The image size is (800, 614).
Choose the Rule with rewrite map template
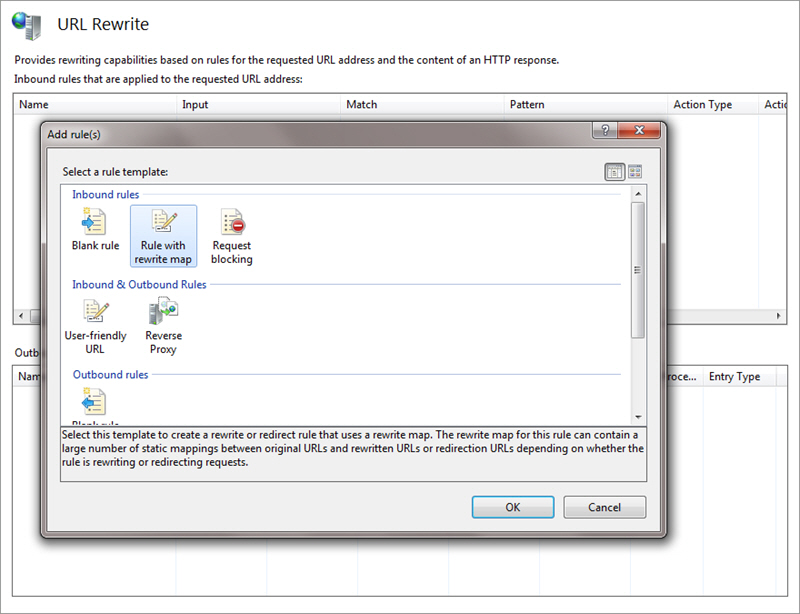(x=163, y=223)
